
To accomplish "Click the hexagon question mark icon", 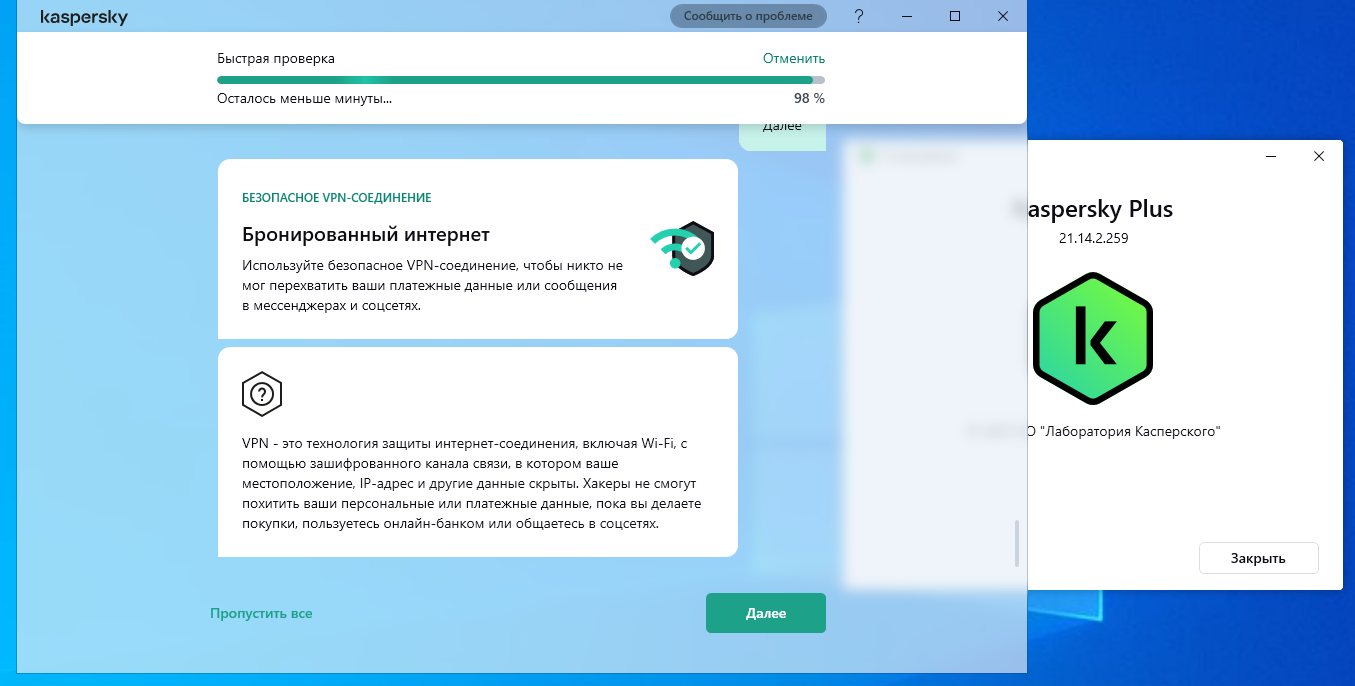I will pyautogui.click(x=262, y=394).
